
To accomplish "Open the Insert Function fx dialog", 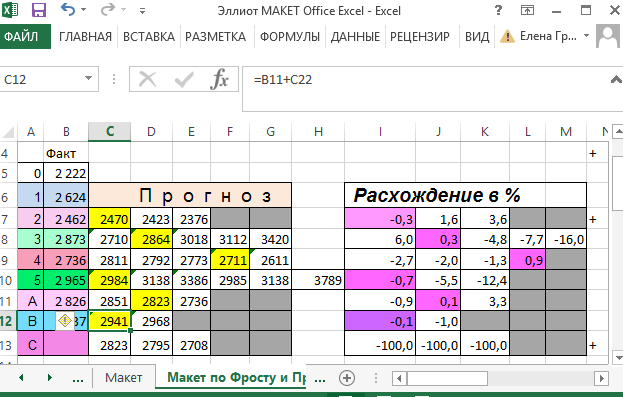I will tap(219, 79).
